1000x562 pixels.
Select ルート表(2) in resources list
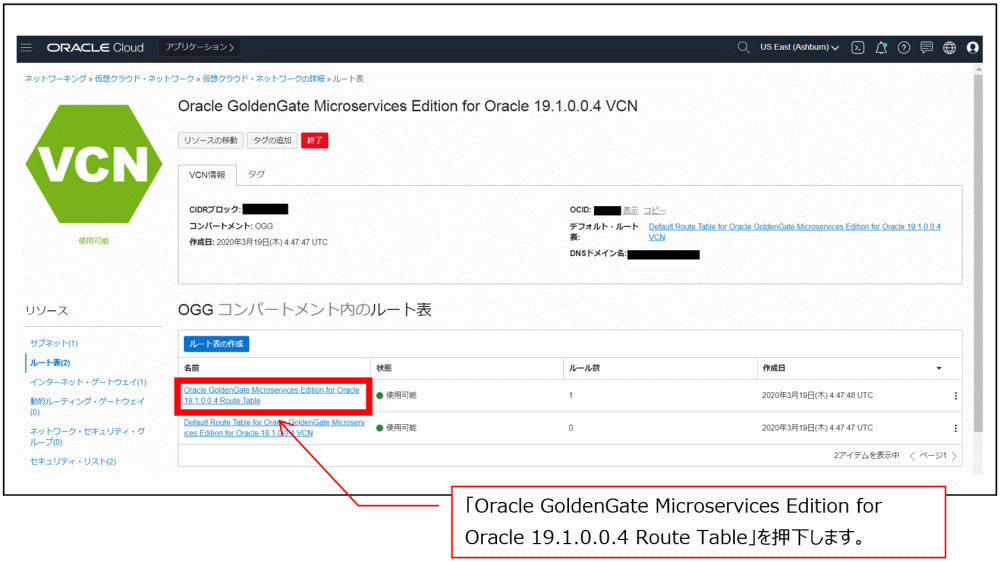coord(50,362)
